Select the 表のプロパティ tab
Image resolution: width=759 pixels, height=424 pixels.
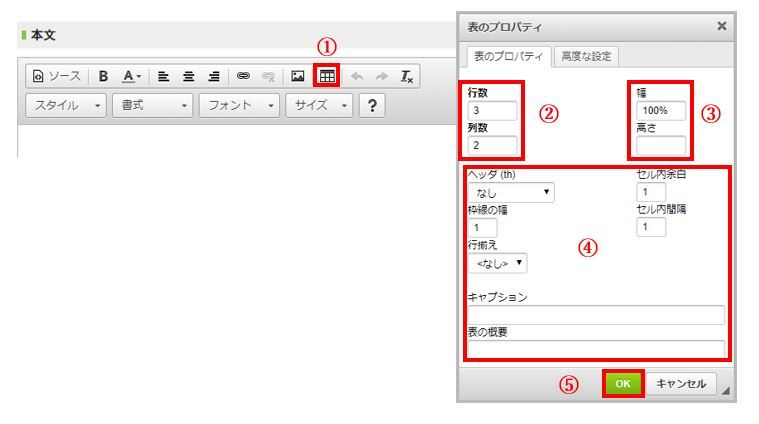click(x=508, y=57)
